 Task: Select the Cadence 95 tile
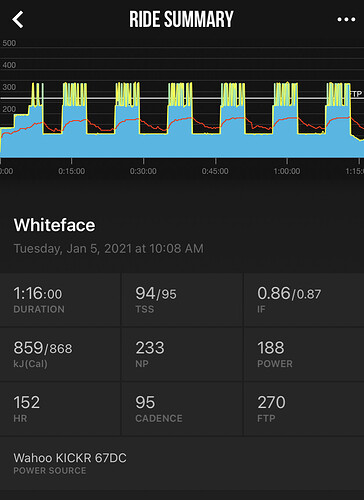click(182, 409)
